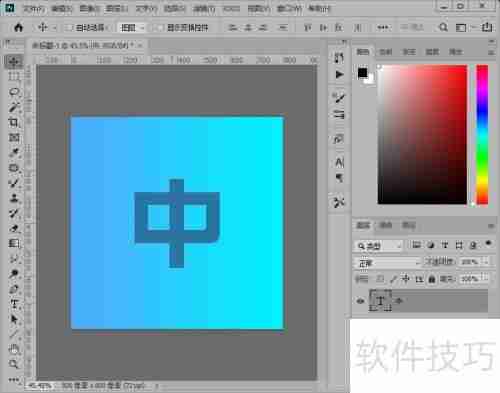This screenshot has height=393, width=500.
Task: Hide the text layer with the eye icon
Action: tap(360, 301)
